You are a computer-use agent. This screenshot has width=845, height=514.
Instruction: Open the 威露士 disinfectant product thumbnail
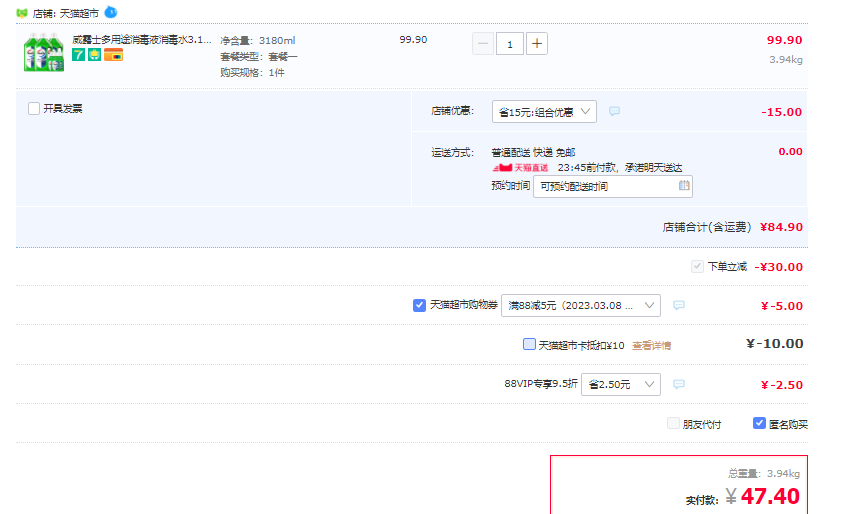[x=44, y=52]
